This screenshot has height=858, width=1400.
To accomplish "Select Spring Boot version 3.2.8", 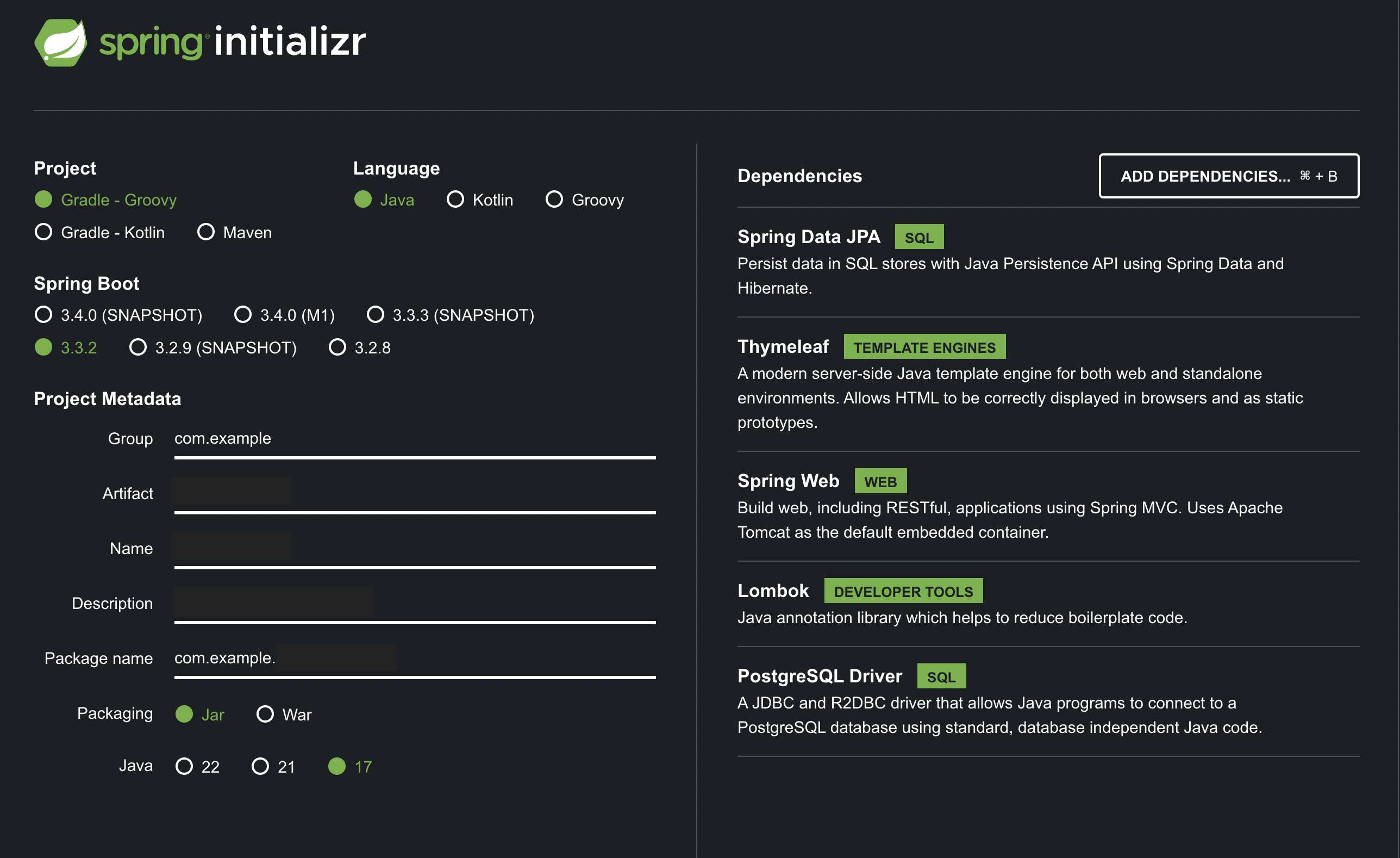I will coord(360,347).
